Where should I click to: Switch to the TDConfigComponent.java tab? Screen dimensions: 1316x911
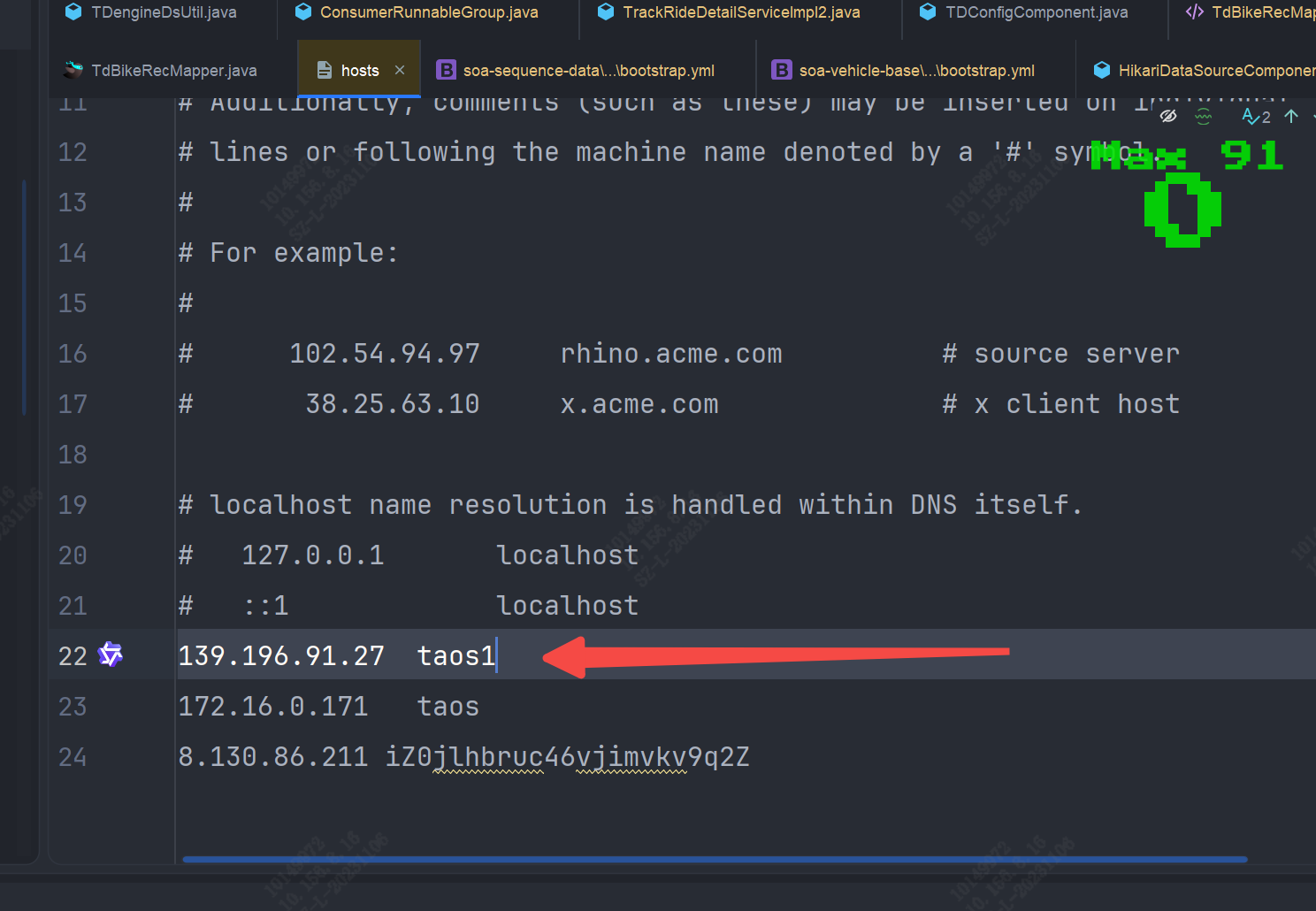pyautogui.click(x=1036, y=12)
